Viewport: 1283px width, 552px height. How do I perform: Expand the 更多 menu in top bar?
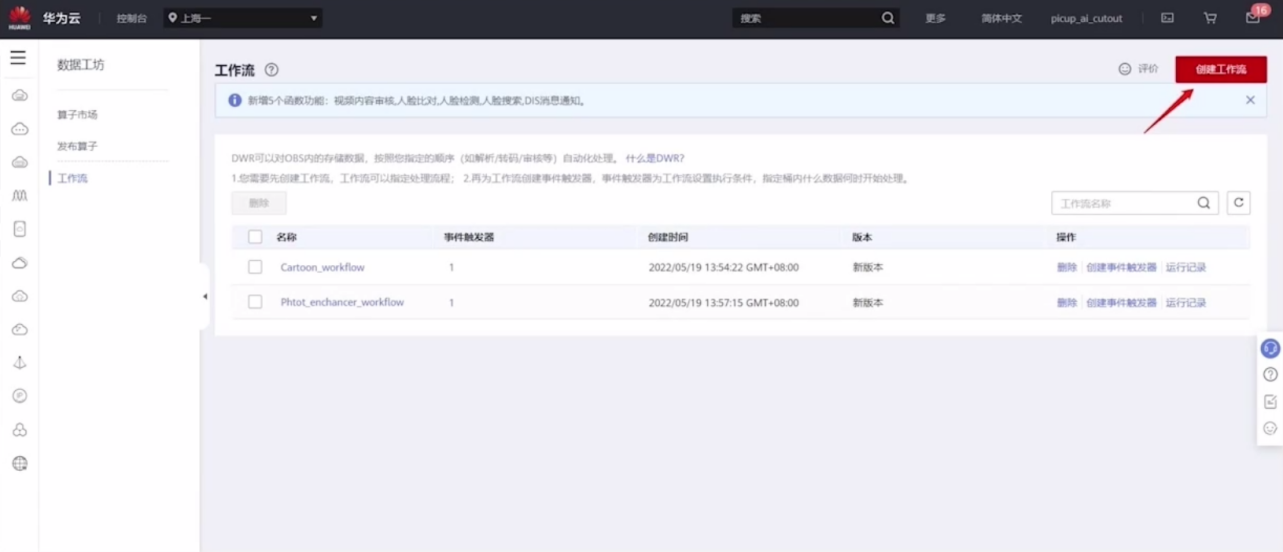click(x=935, y=18)
